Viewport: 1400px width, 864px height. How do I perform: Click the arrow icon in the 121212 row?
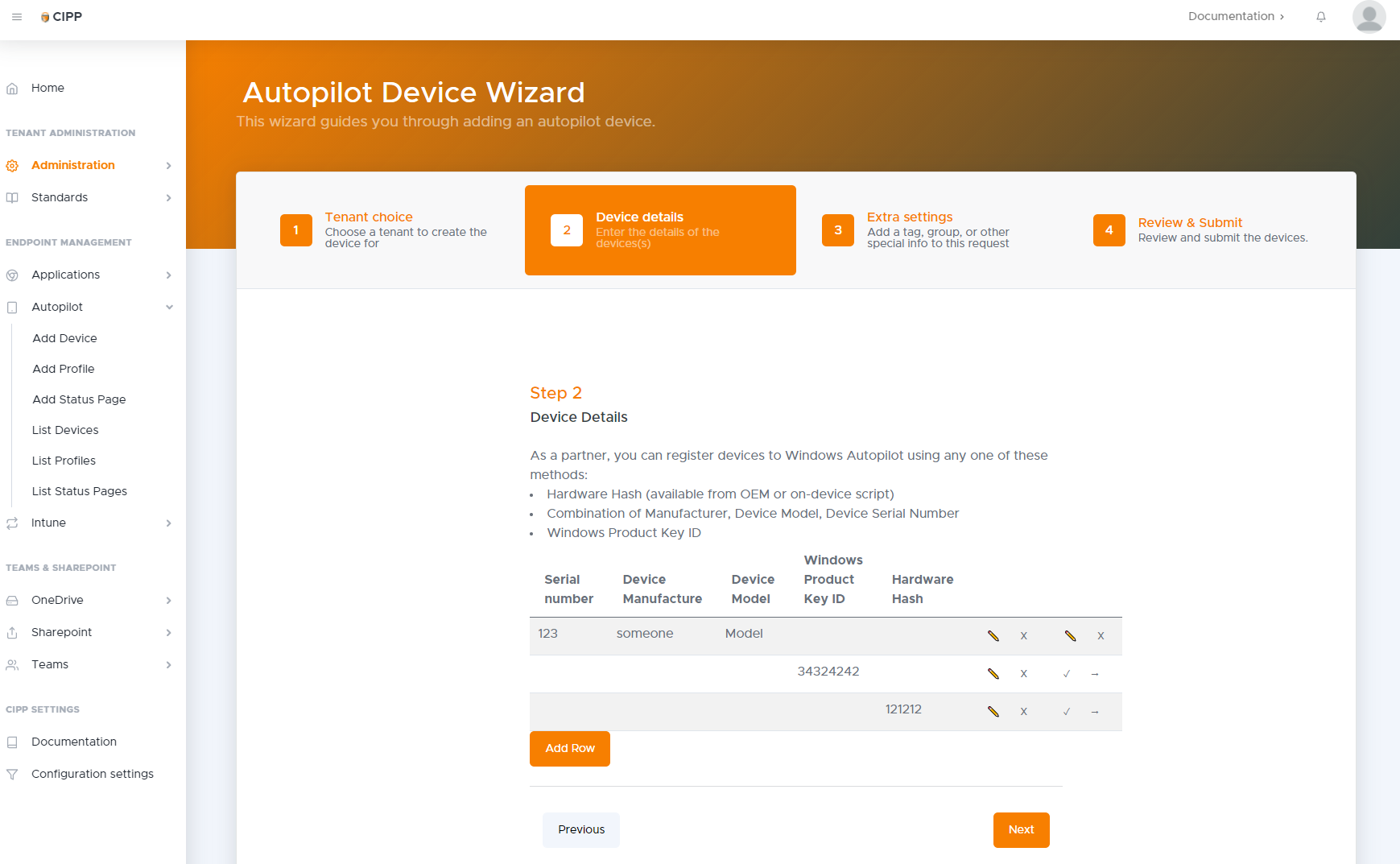click(1095, 712)
